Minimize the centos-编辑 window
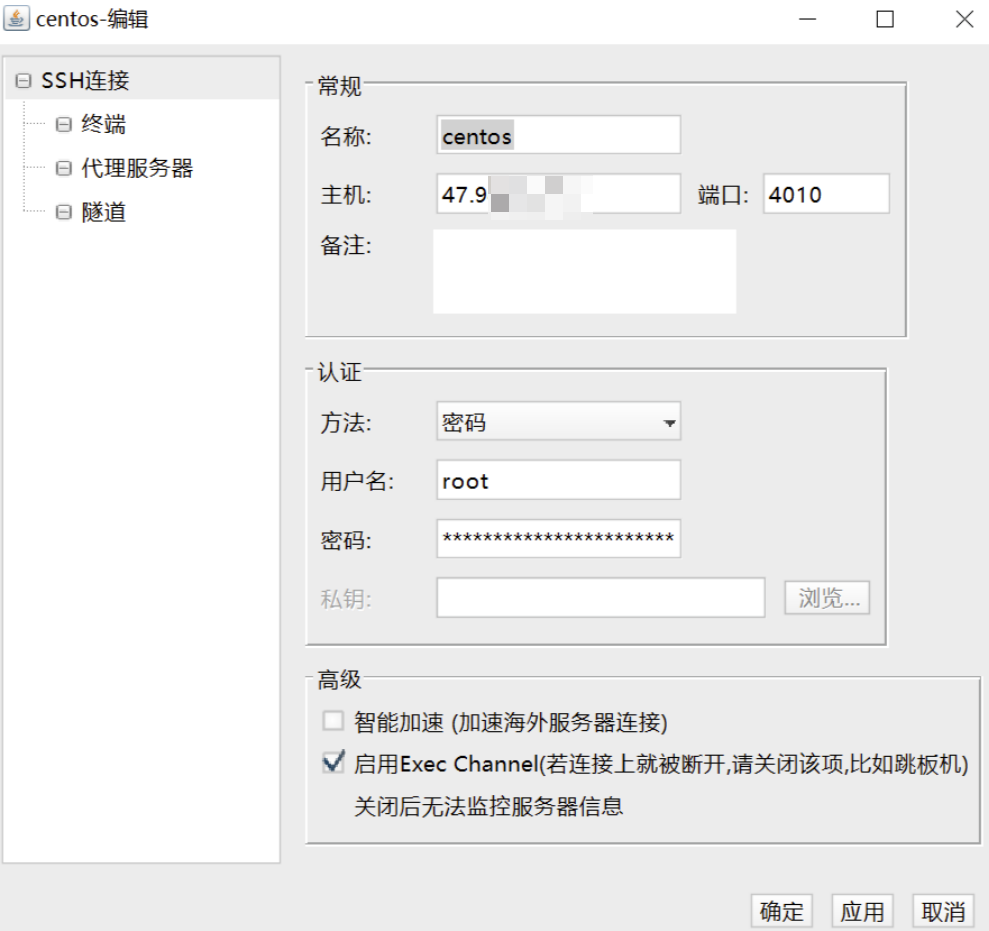Screen dimensions: 989x931 807,19
